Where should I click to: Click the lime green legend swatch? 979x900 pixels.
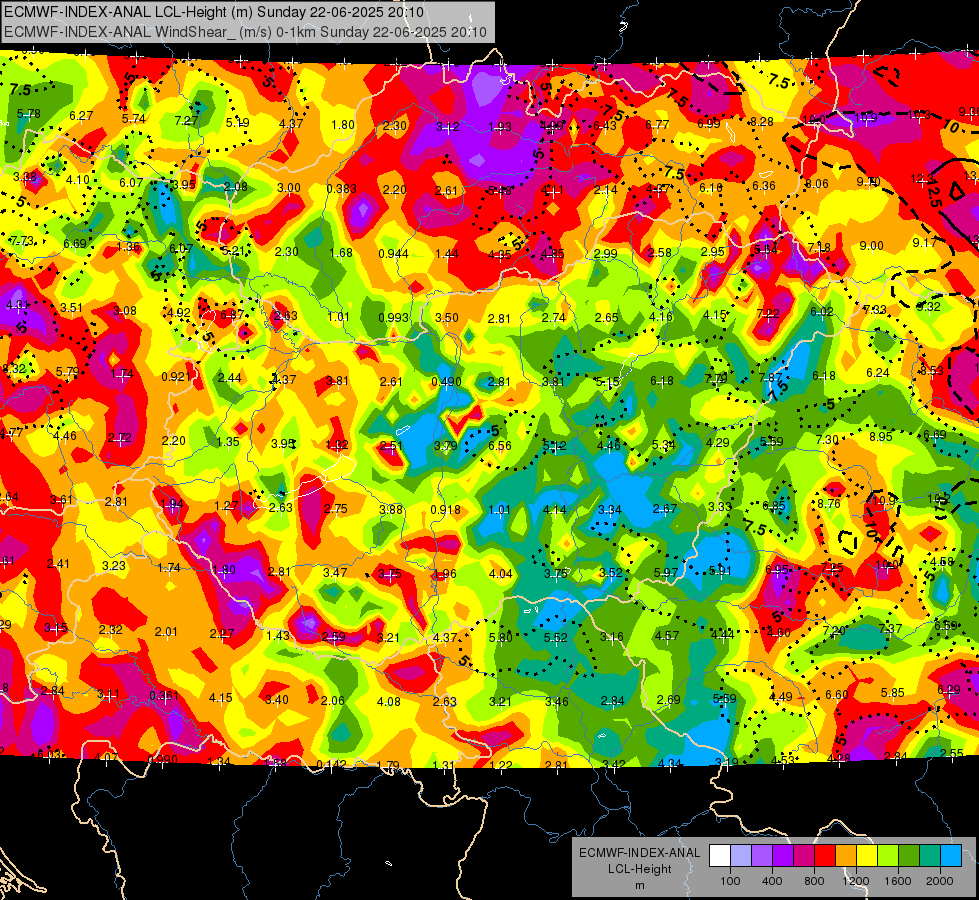tap(888, 855)
